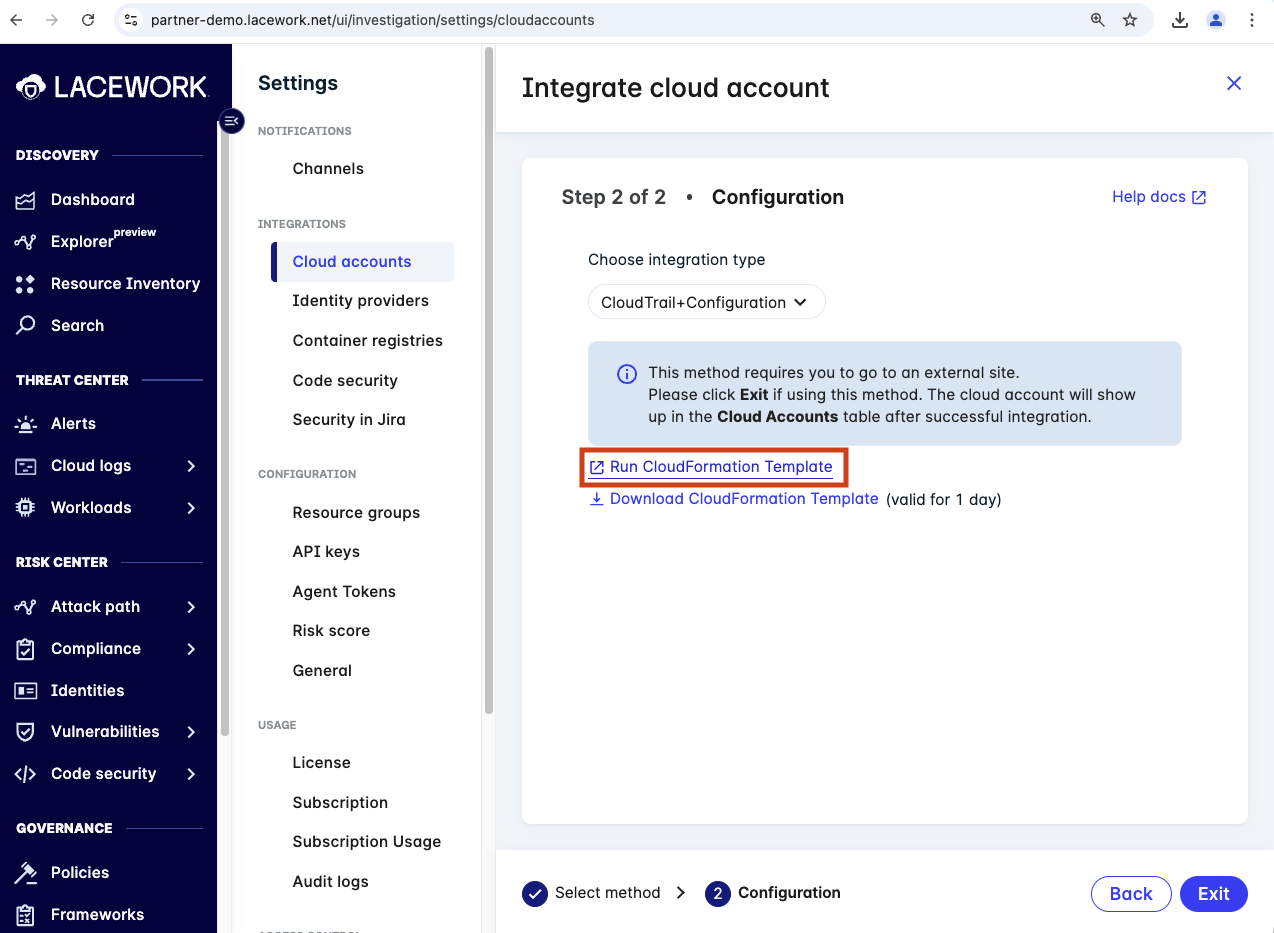Click the Back button

[x=1131, y=894]
